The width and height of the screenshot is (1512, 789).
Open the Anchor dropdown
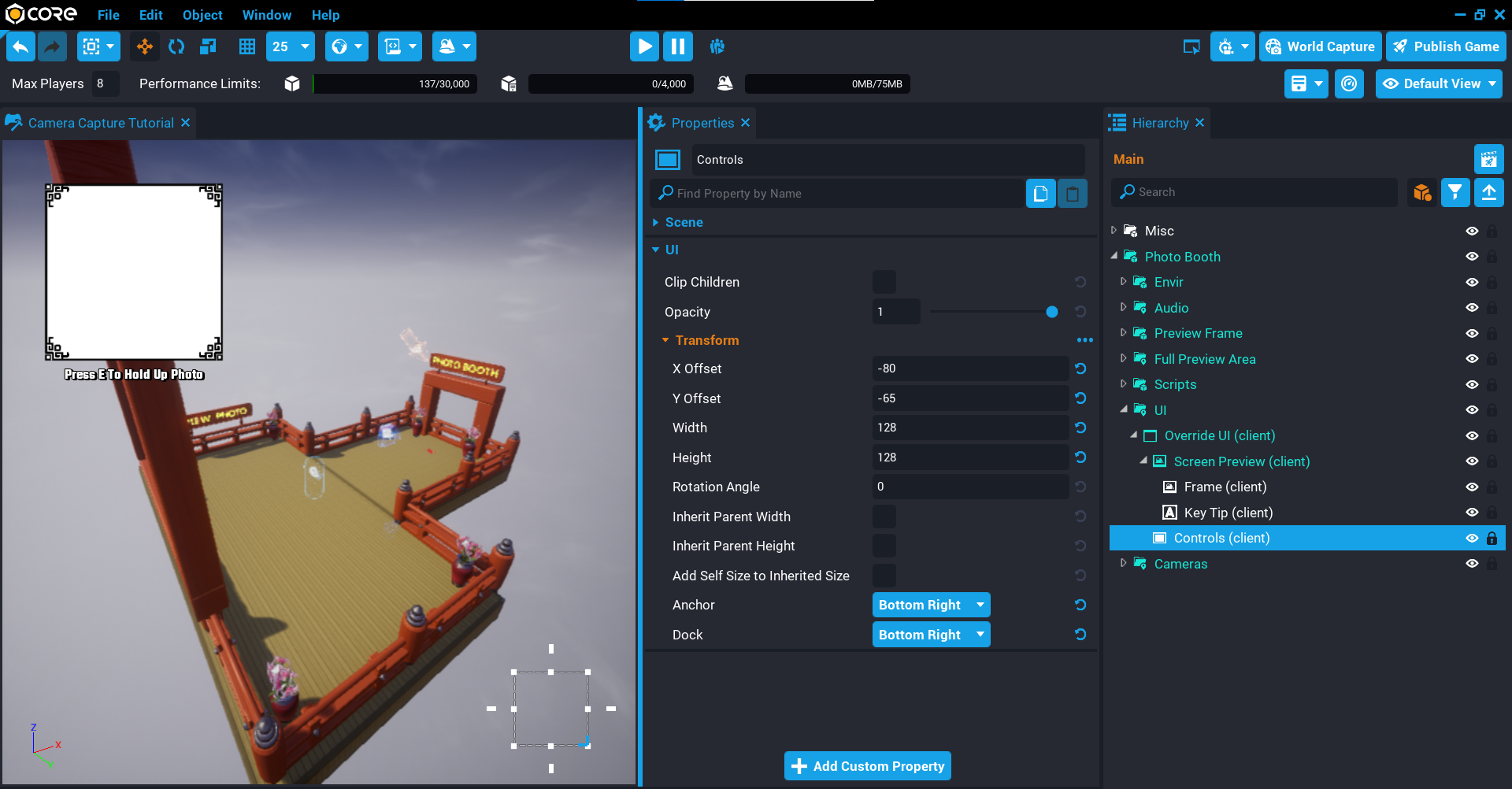click(x=931, y=605)
